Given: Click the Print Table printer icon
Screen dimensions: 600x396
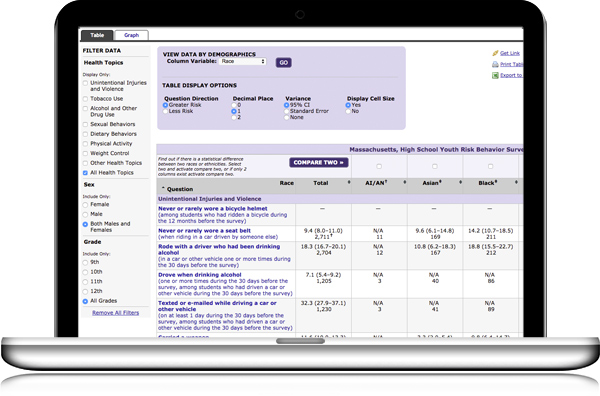Looking at the screenshot, I should [x=495, y=64].
